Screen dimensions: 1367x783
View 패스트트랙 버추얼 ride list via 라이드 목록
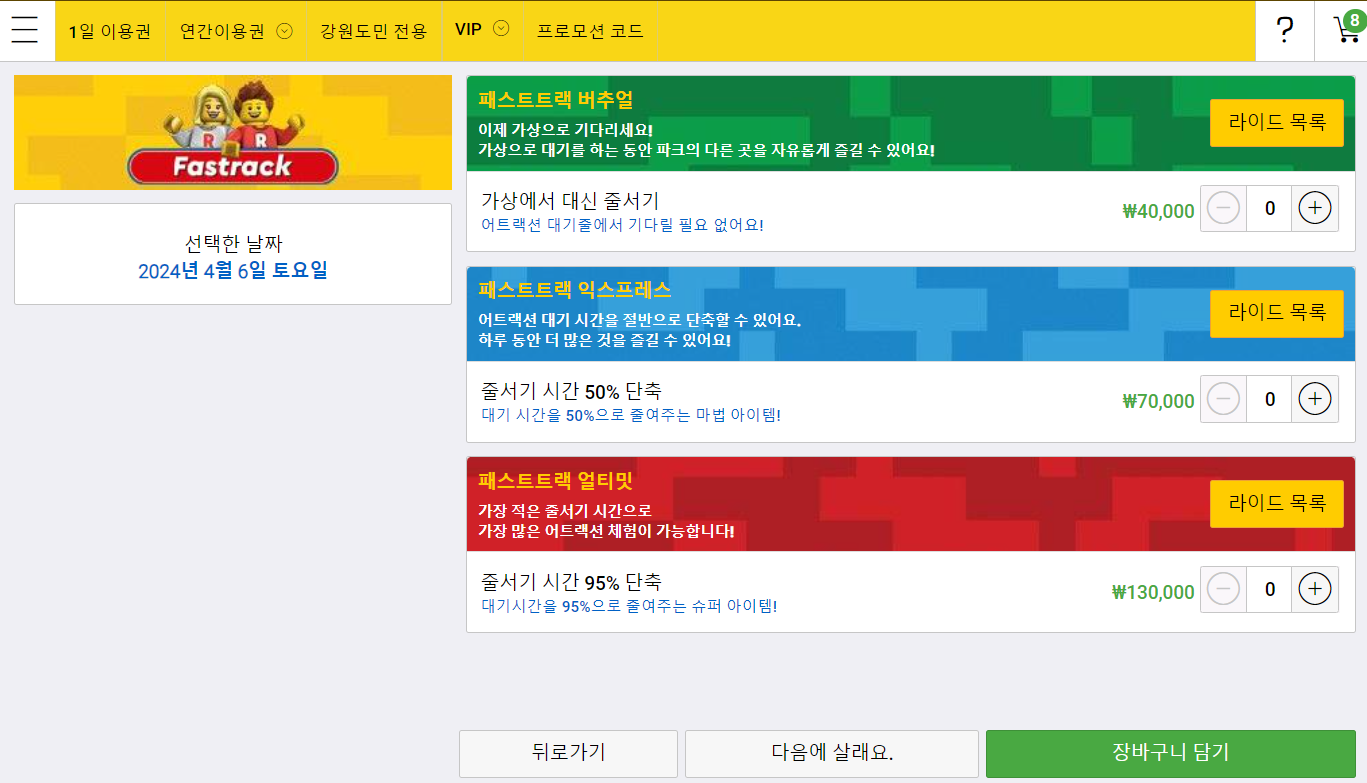[x=1276, y=123]
